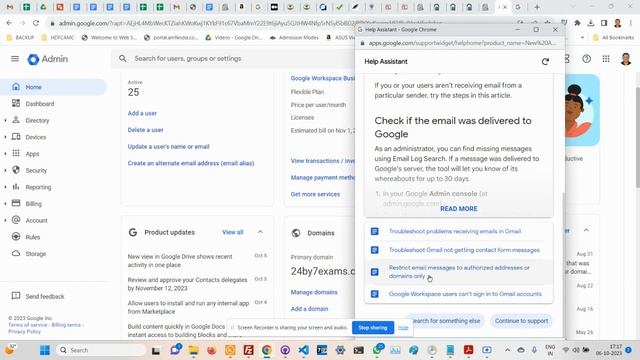Open a new browser tab

click(537, 7)
